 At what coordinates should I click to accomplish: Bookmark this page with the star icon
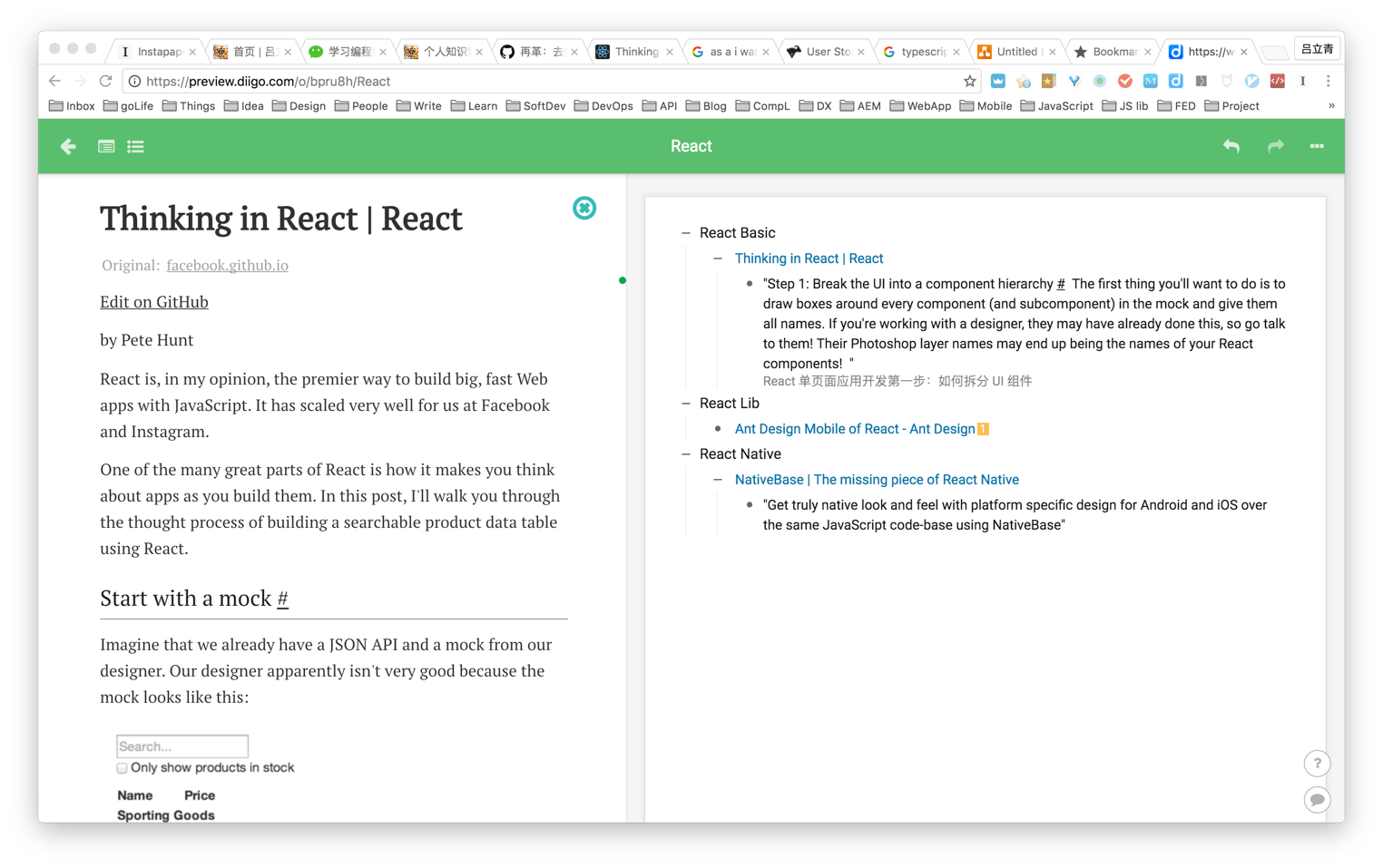coord(969,82)
